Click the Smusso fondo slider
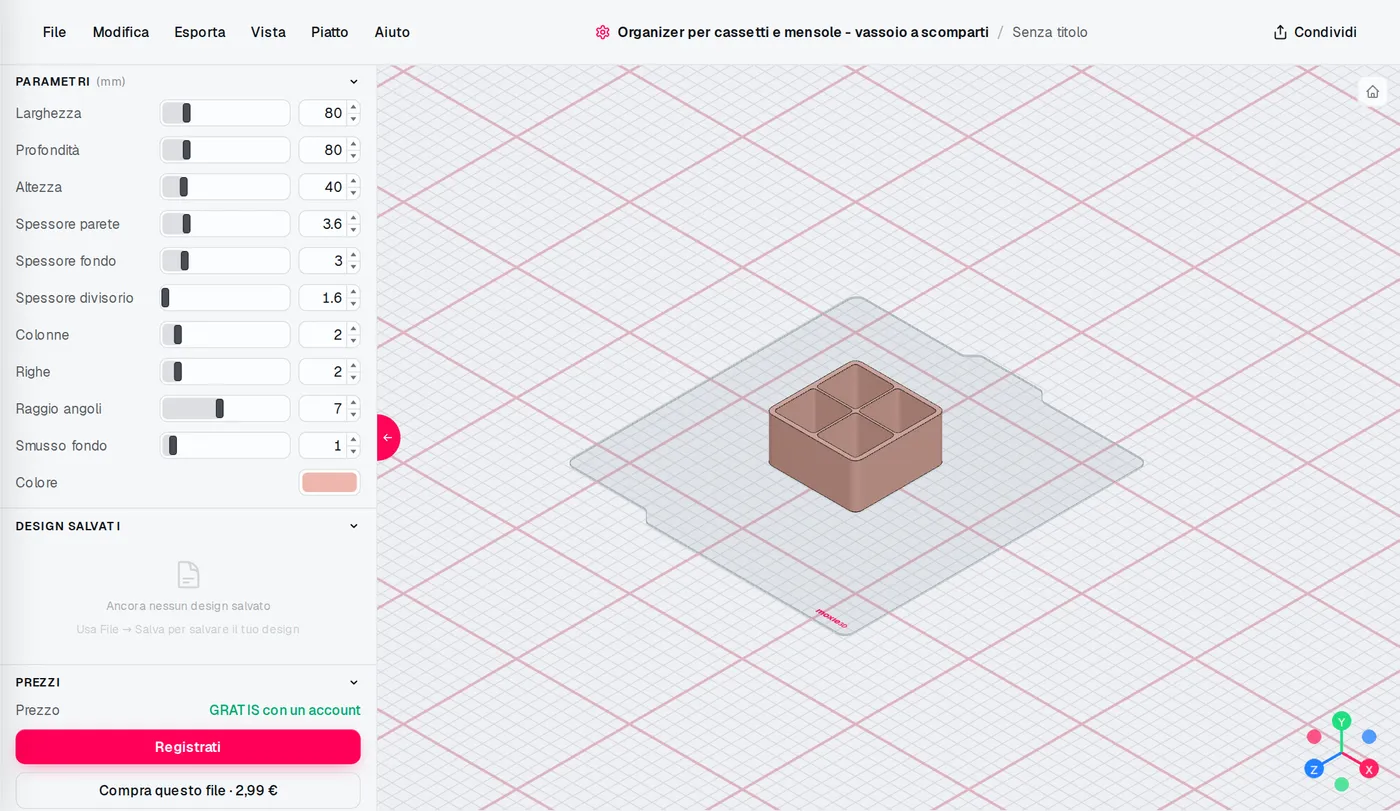Viewport: 1400px width, 811px height. (225, 446)
